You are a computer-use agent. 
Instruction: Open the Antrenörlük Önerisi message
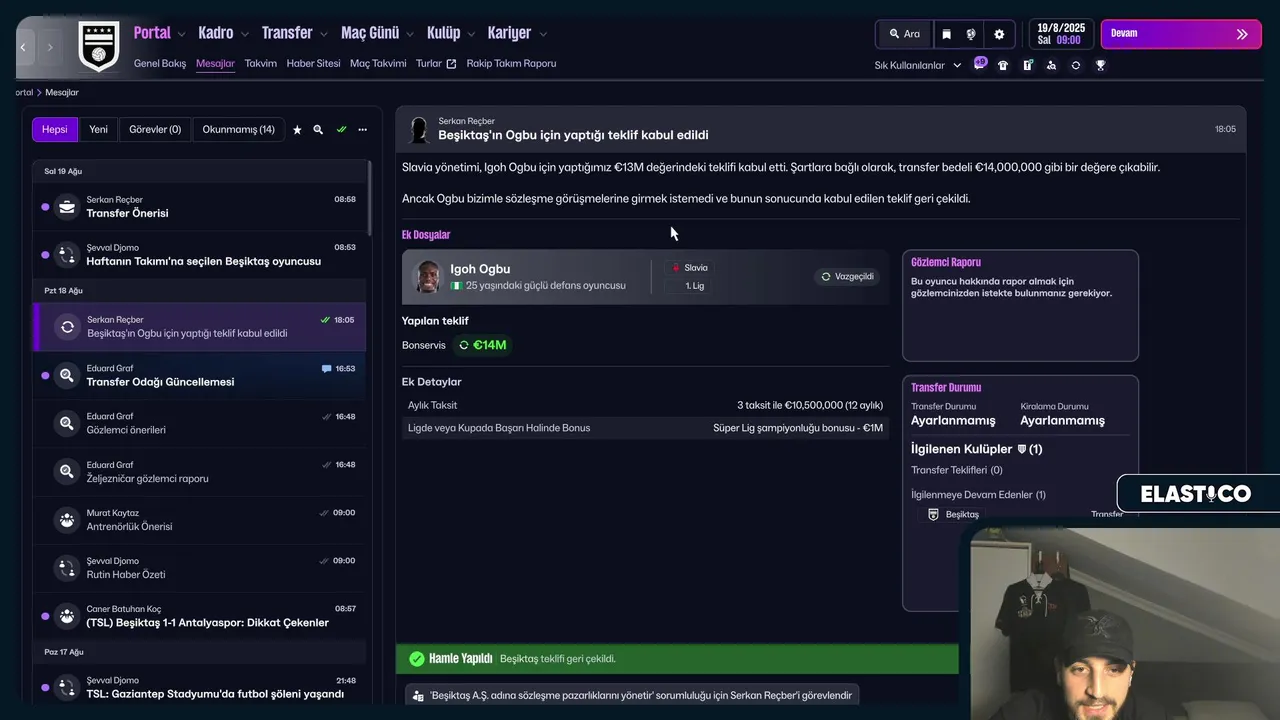199,520
